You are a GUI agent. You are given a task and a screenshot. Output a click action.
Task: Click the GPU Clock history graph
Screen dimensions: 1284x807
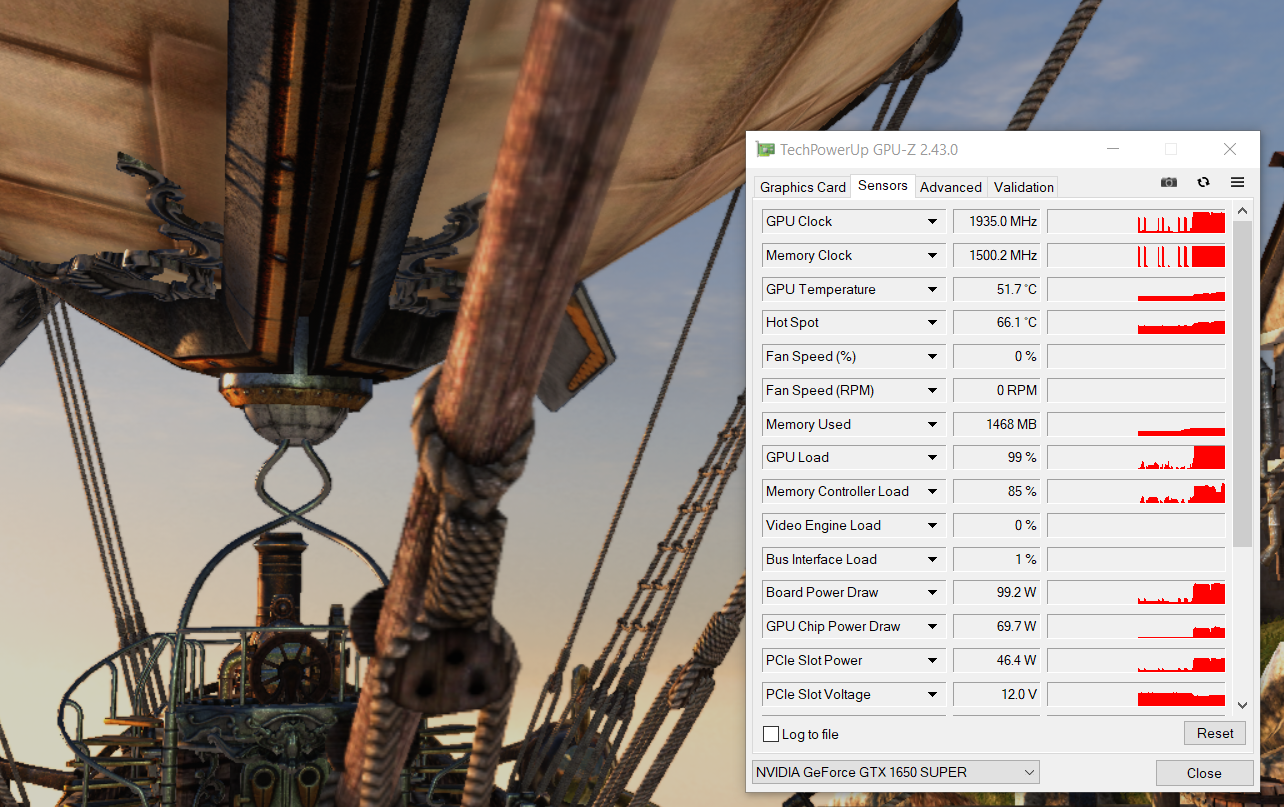[x=1136, y=221]
